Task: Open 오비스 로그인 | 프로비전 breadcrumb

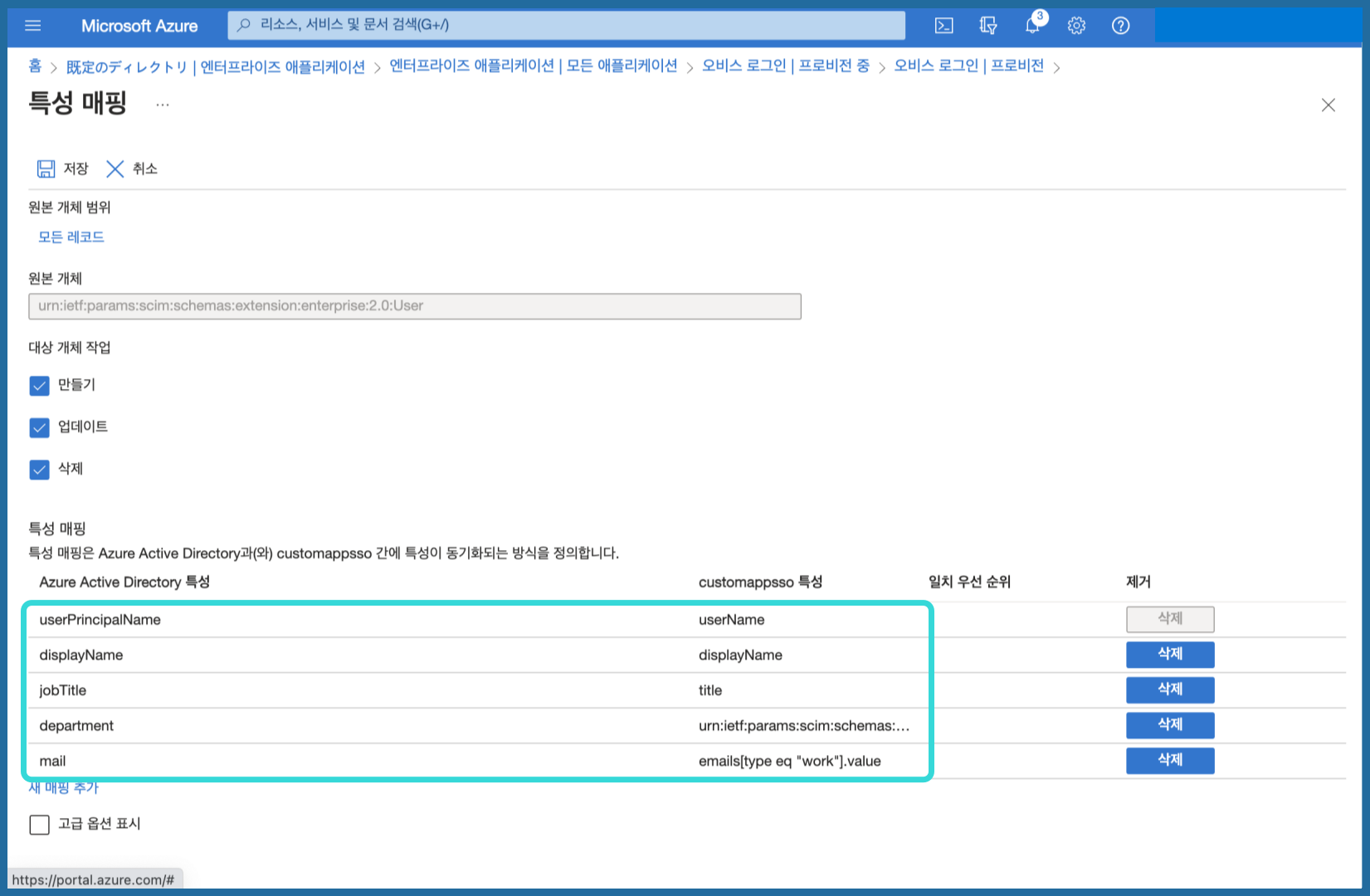Action: point(968,66)
